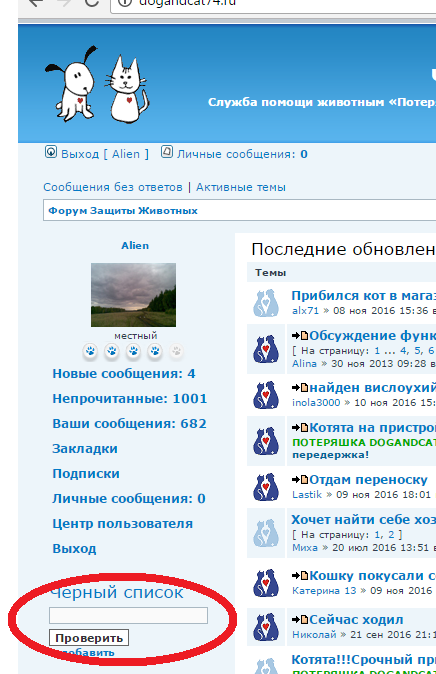Go to page 2 of Хочет найти себе хозяина
436x674 pixels.
[x=391, y=535]
